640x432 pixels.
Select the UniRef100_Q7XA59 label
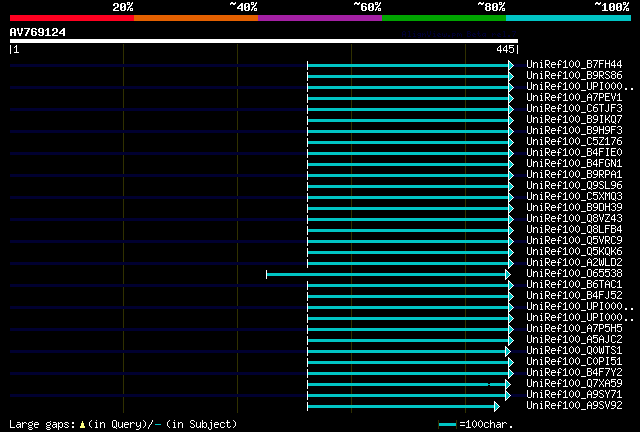pos(574,384)
